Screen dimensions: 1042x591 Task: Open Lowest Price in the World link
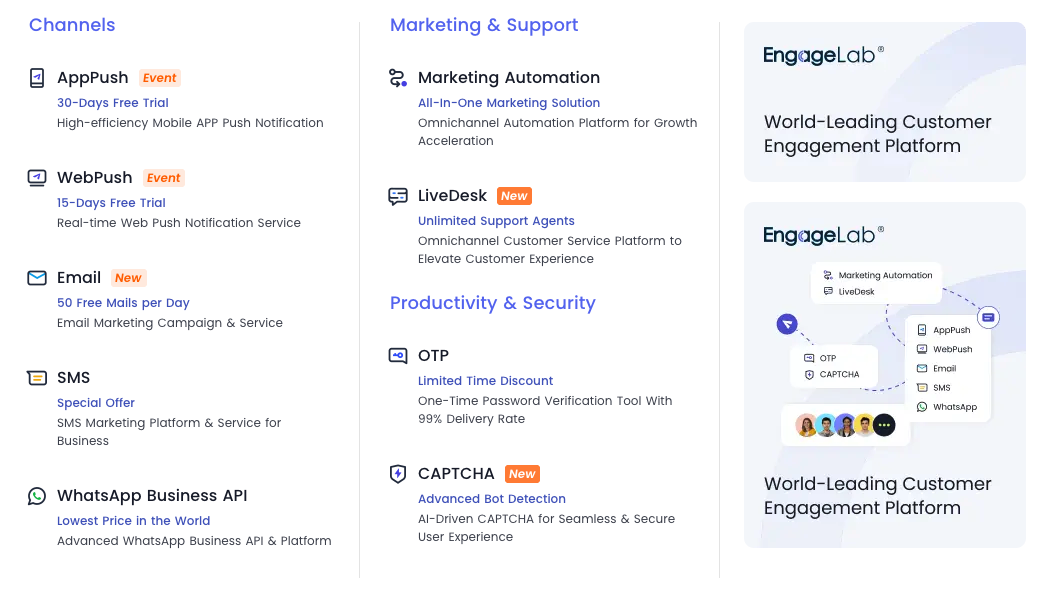point(133,521)
